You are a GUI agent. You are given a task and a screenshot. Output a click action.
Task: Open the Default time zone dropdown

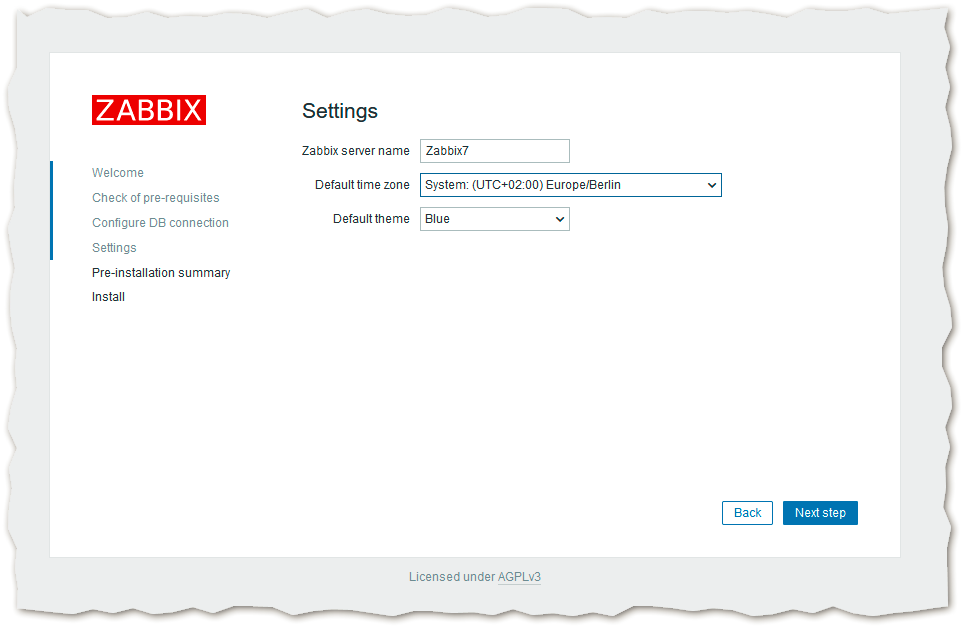pyautogui.click(x=560, y=185)
